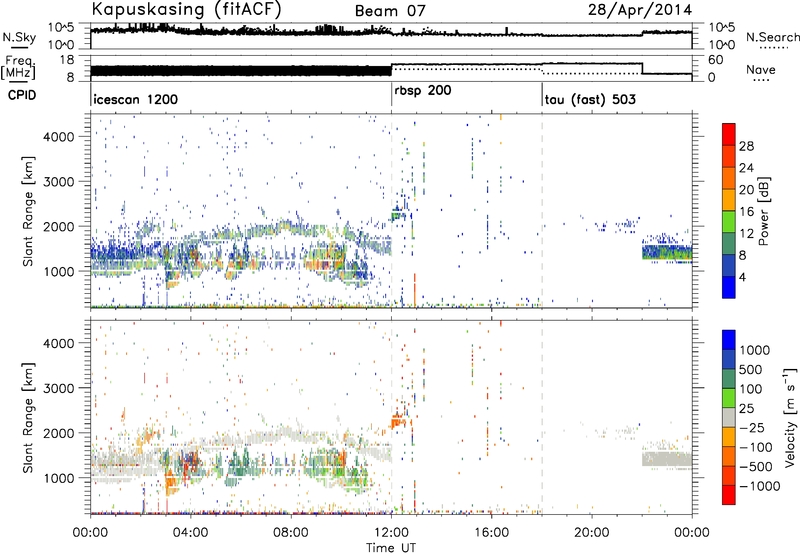Click the '1000' tick on the Velocity colorbar
Image resolution: width=800 pixels, height=554 pixels.
coord(754,350)
